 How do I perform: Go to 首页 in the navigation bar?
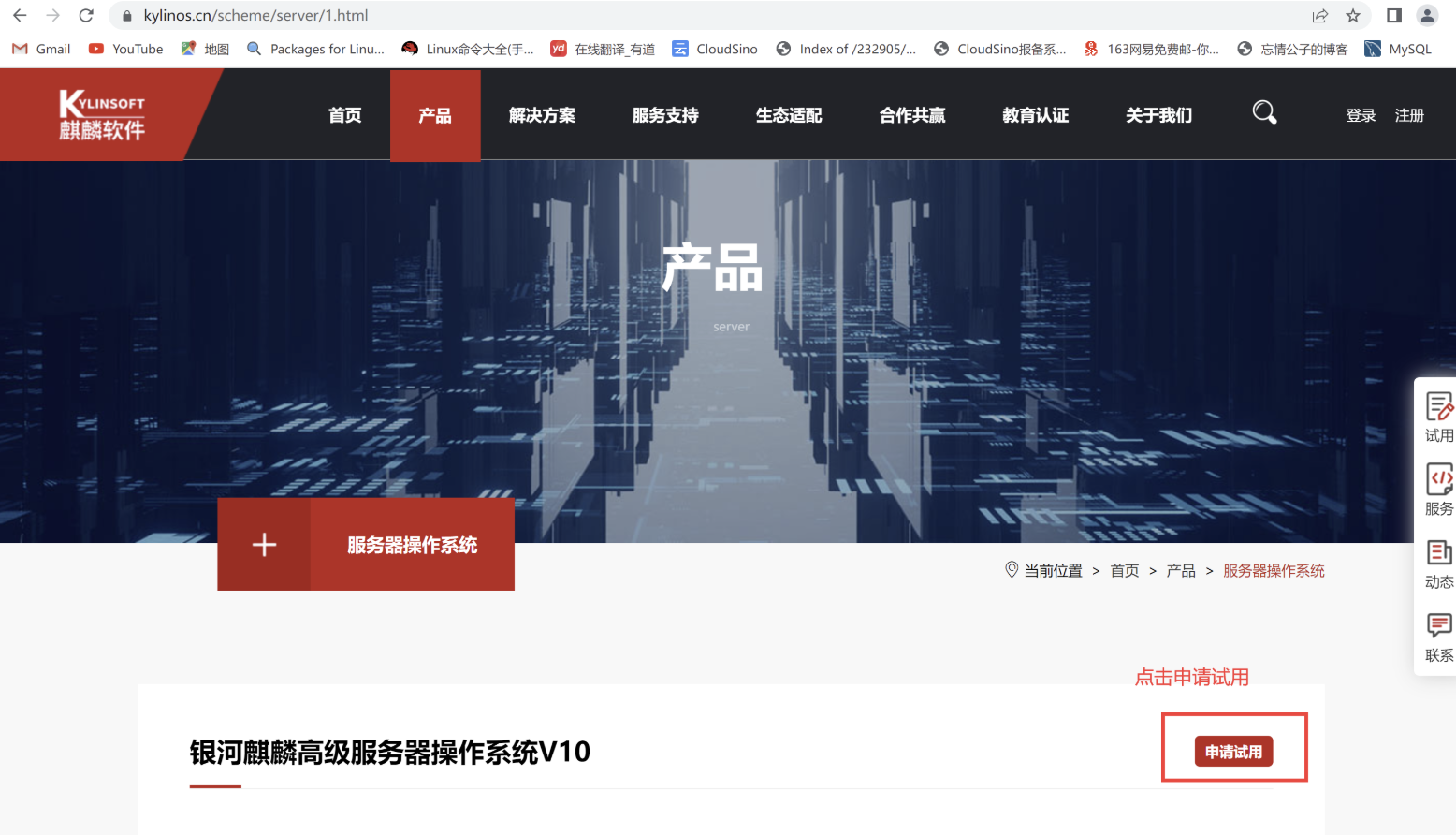coord(345,115)
